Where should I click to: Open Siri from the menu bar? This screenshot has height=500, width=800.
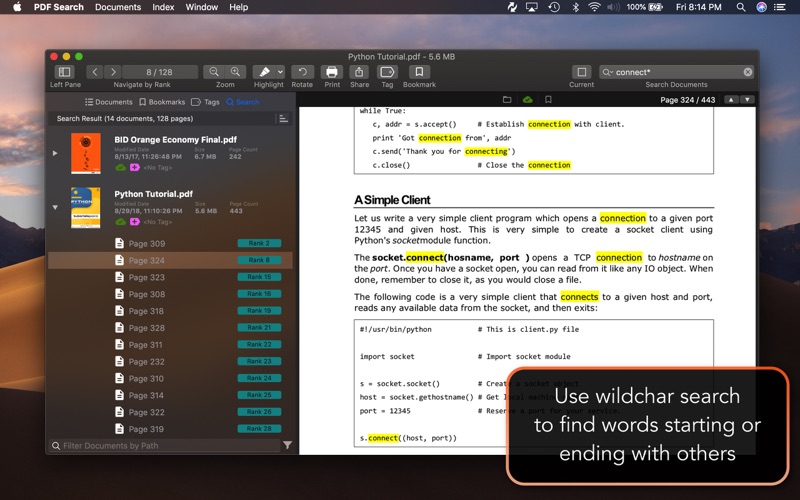(761, 7)
